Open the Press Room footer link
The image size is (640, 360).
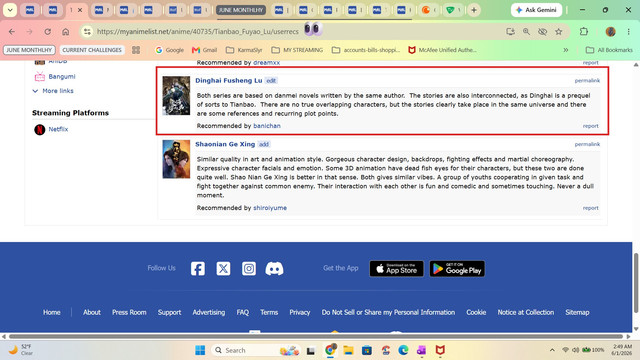(129, 312)
